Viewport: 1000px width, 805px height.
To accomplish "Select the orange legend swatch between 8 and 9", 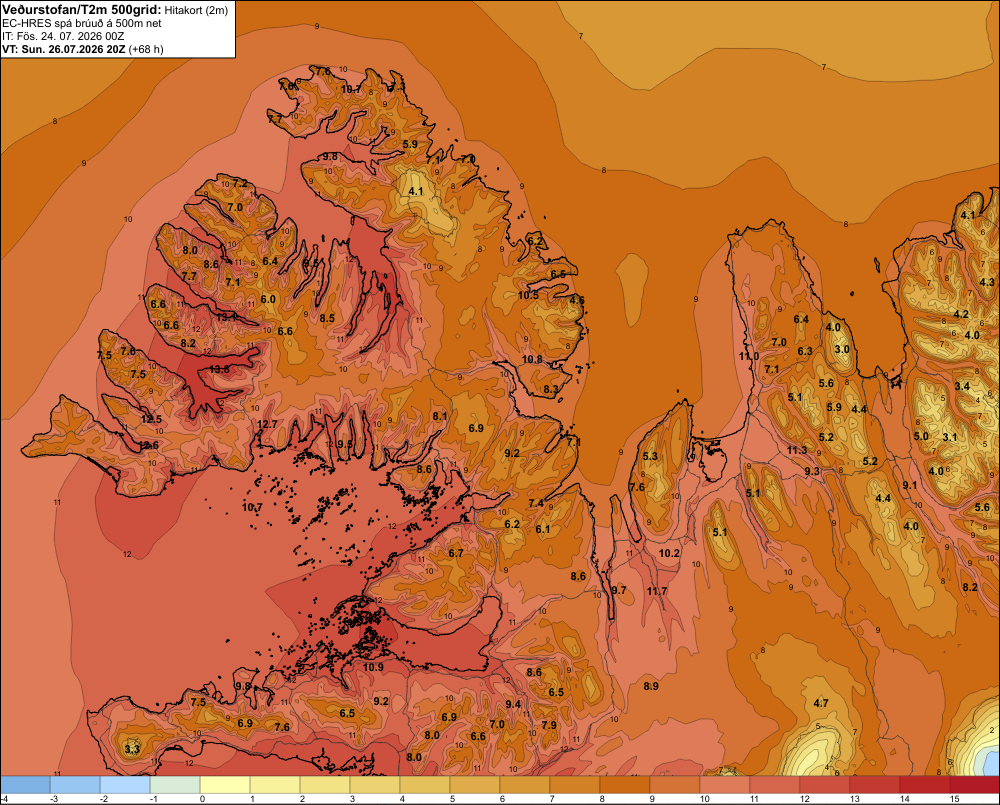I will 625,785.
